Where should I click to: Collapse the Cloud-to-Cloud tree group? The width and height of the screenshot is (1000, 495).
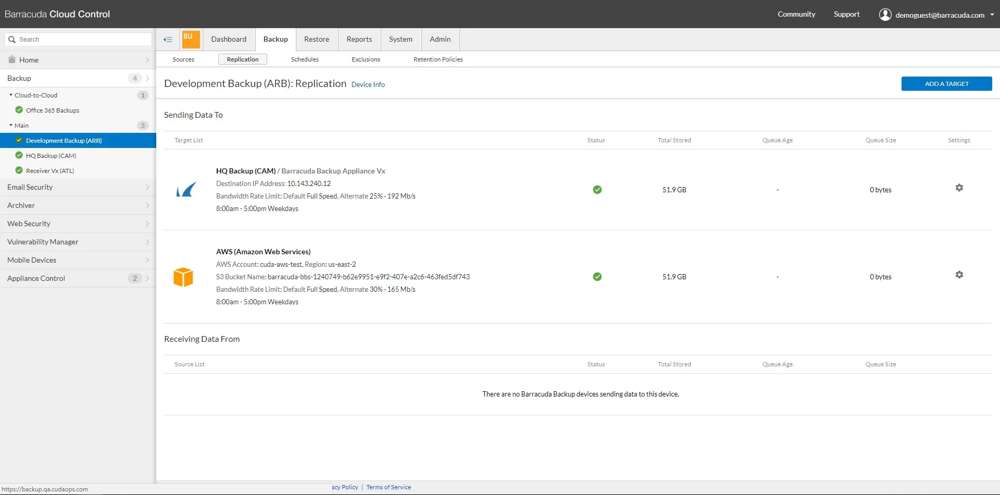(x=11, y=95)
